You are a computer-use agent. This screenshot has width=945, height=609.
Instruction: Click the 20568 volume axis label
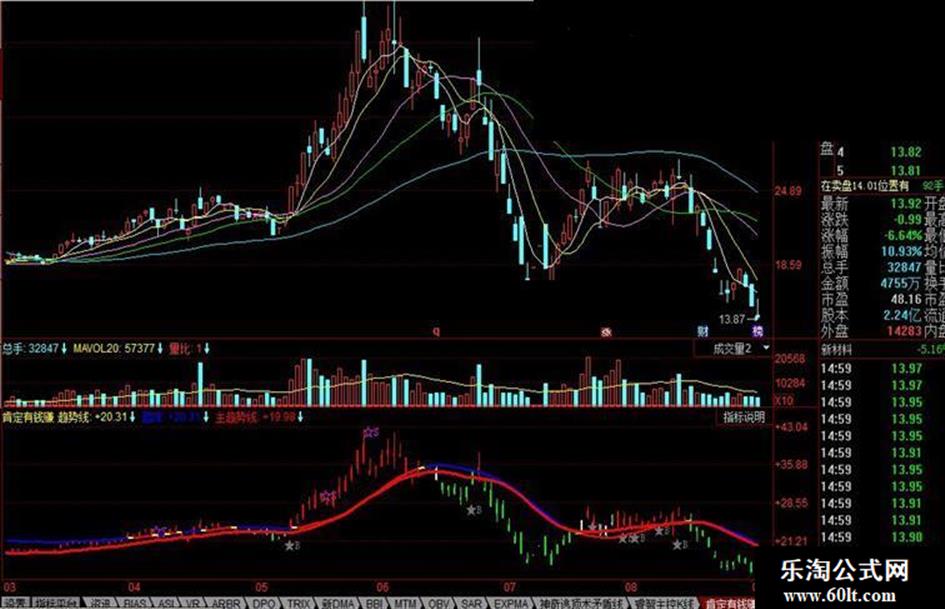(x=790, y=359)
